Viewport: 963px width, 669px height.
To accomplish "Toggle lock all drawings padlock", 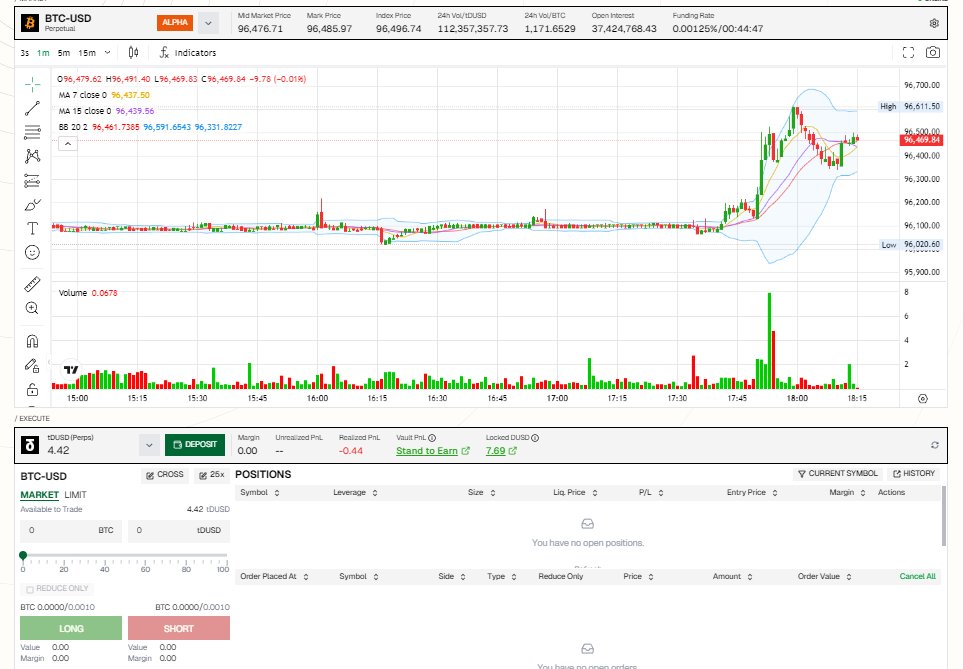I will [x=33, y=389].
